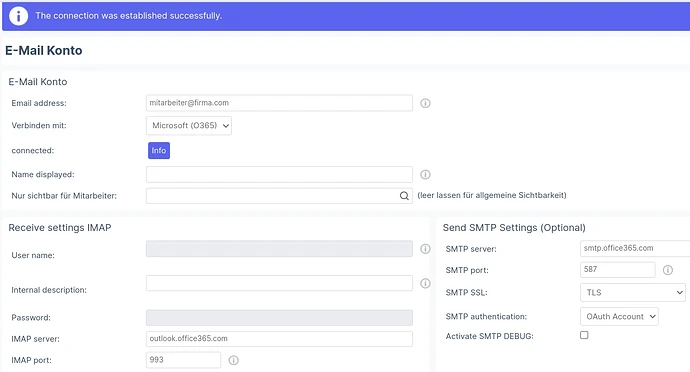The width and height of the screenshot is (690, 372).
Task: Focus the Name displayed text field
Action: pyautogui.click(x=279, y=174)
